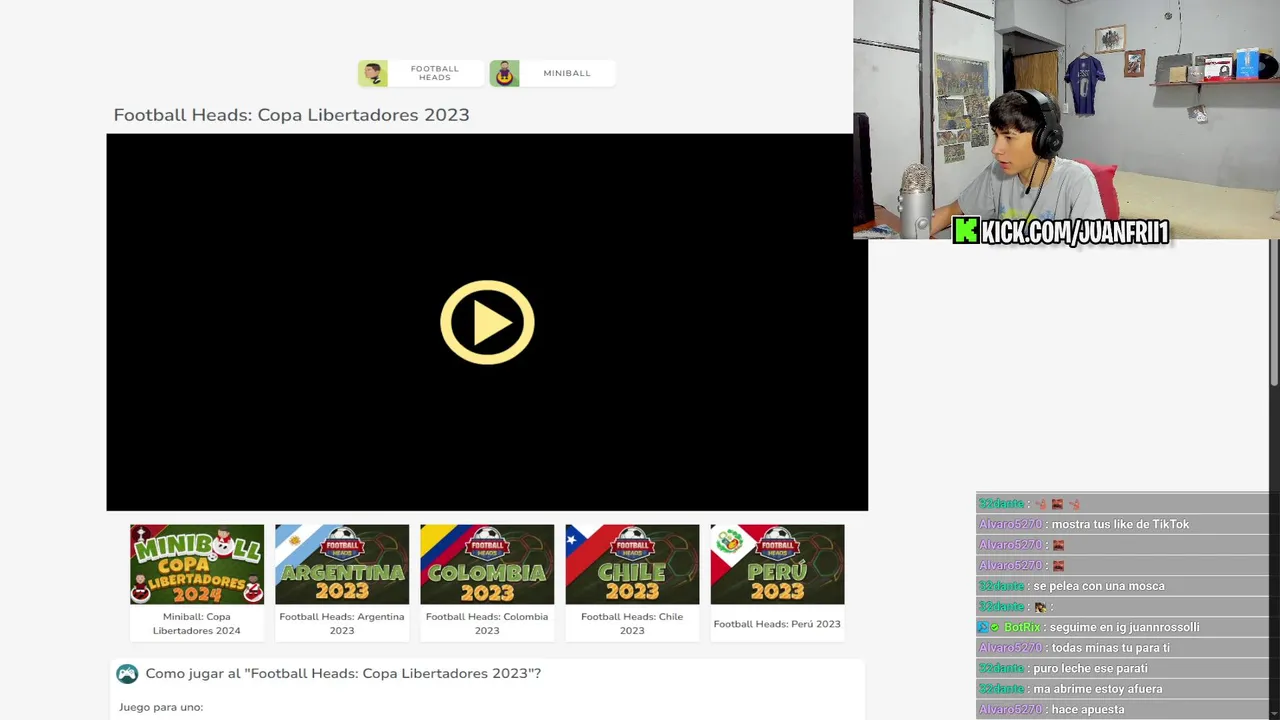The width and height of the screenshot is (1280, 720).
Task: Click 'Football Heads: Perú 2023' caption link
Action: 777,624
